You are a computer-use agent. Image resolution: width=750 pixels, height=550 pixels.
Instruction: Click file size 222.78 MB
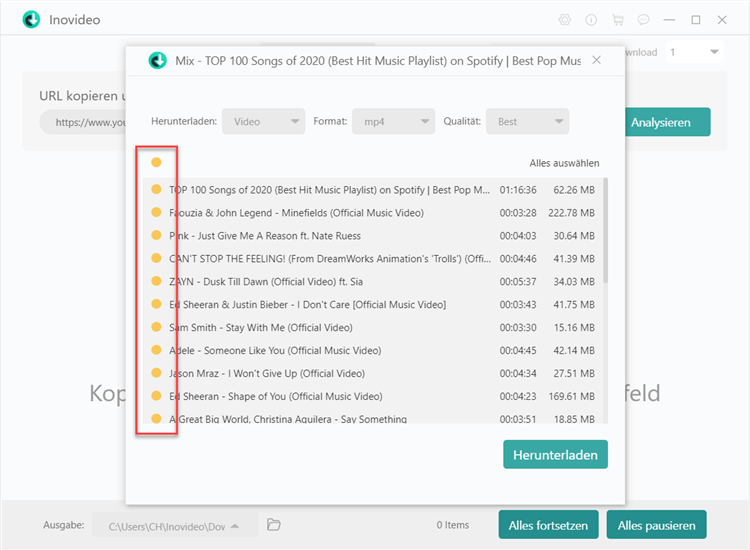coord(571,213)
